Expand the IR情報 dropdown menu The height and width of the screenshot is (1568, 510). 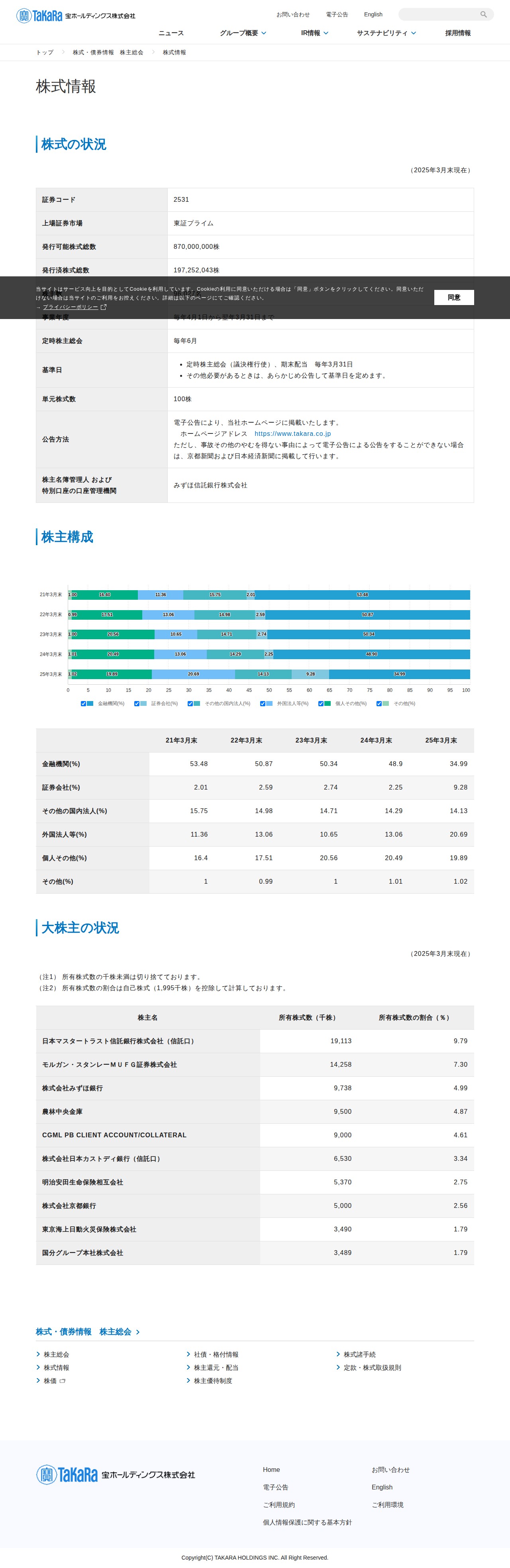point(315,33)
